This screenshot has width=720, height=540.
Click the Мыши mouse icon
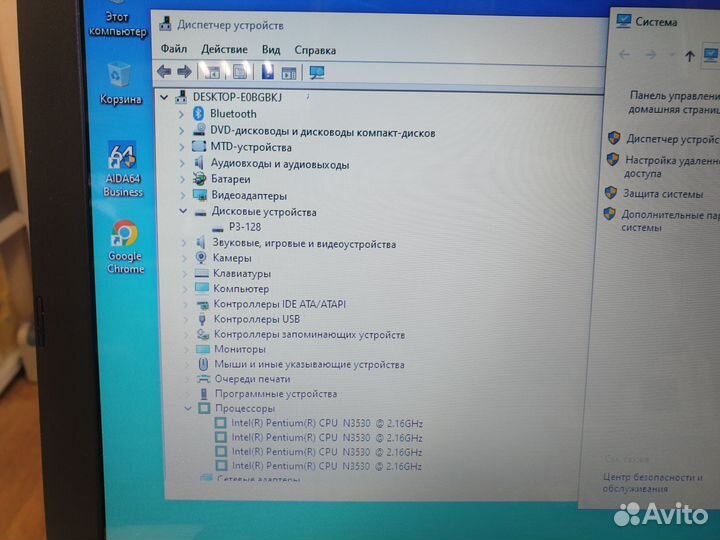click(x=203, y=364)
